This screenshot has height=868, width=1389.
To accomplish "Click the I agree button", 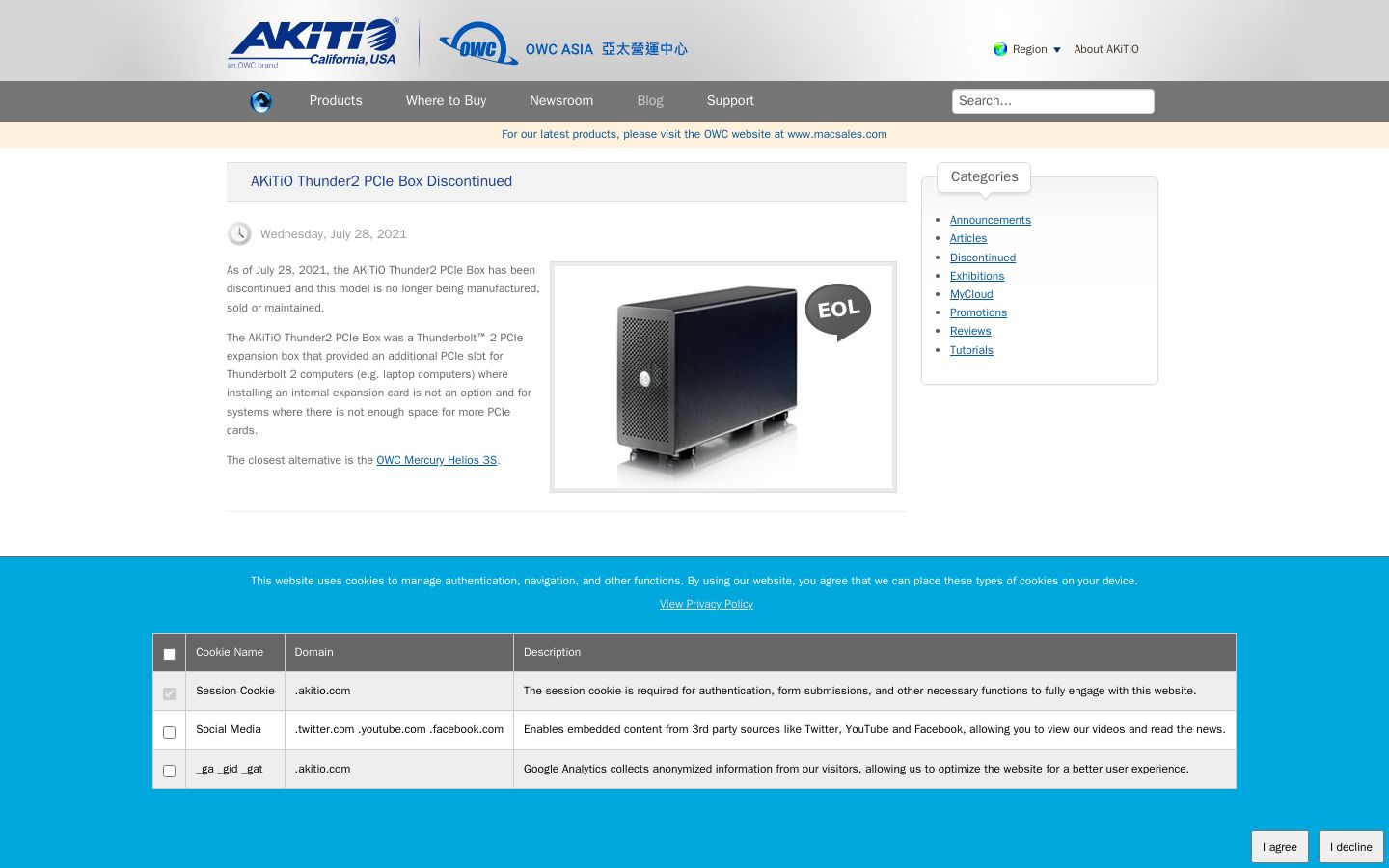I will (x=1280, y=847).
